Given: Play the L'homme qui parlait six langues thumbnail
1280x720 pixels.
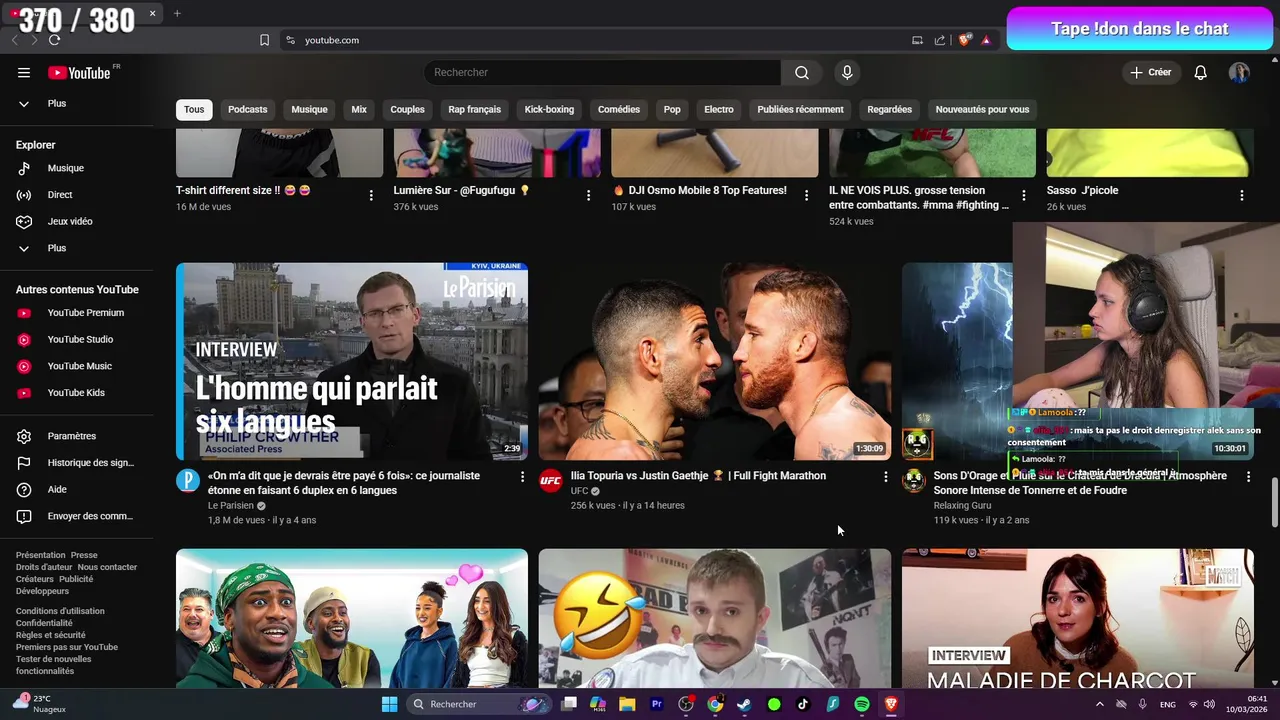Looking at the screenshot, I should tap(352, 361).
